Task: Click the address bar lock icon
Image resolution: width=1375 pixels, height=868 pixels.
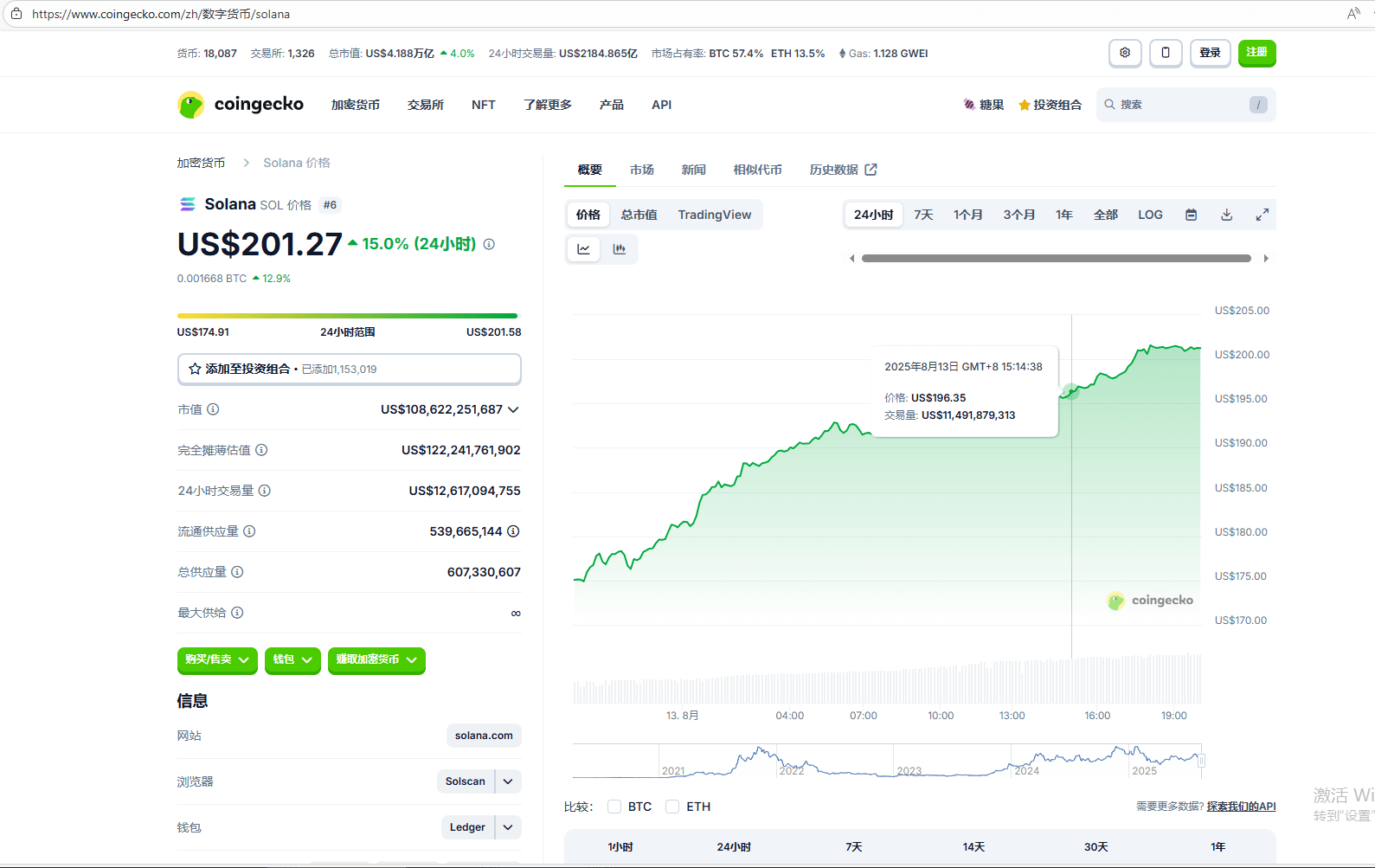Action: point(16,14)
